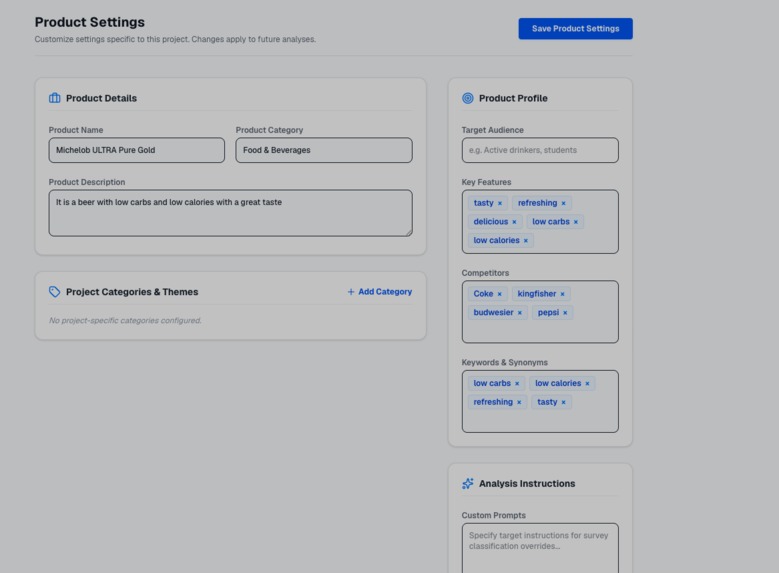
Task: Click the Target Audience input field
Action: point(540,150)
